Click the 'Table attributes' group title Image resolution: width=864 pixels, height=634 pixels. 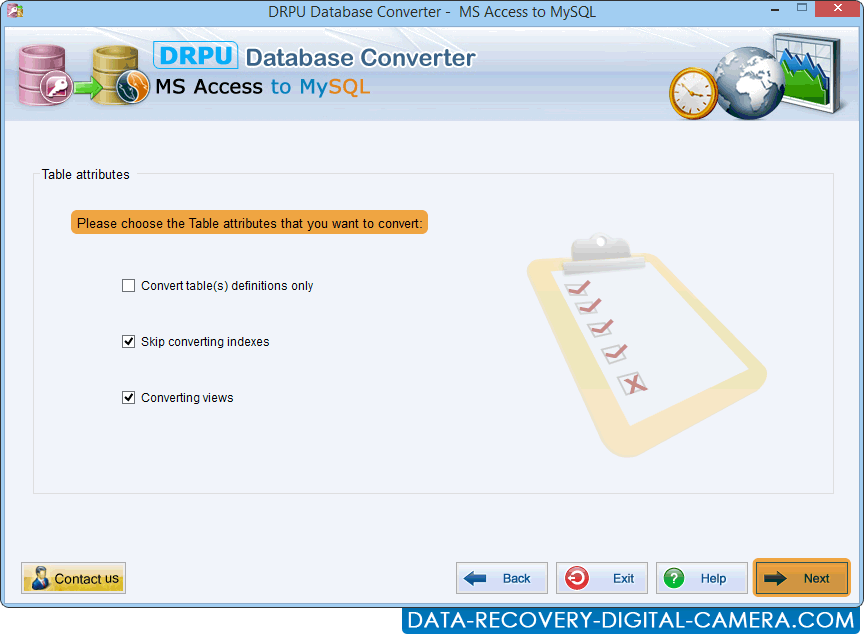[x=85, y=175]
